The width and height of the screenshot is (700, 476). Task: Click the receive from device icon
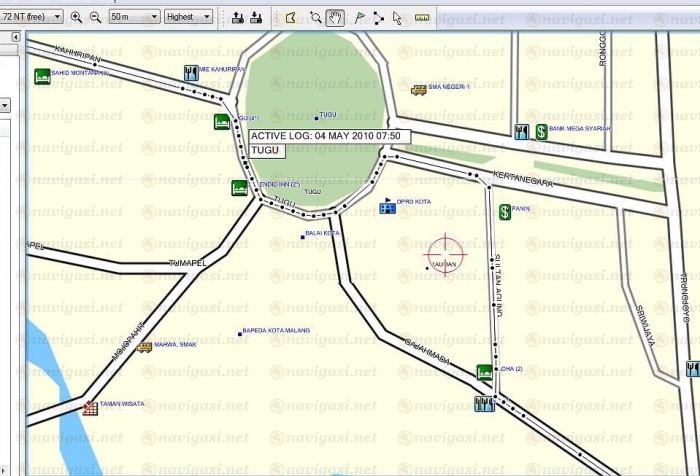(x=256, y=17)
